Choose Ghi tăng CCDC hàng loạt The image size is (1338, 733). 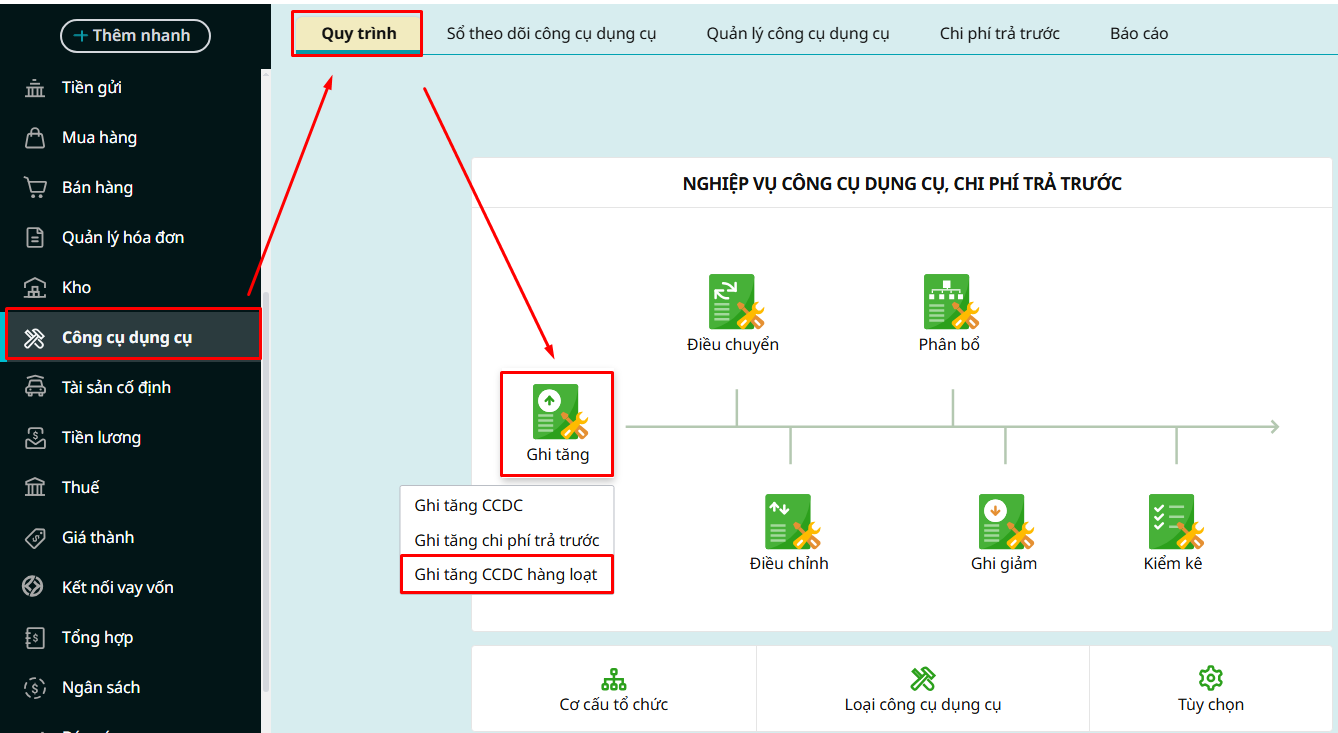(x=506, y=575)
